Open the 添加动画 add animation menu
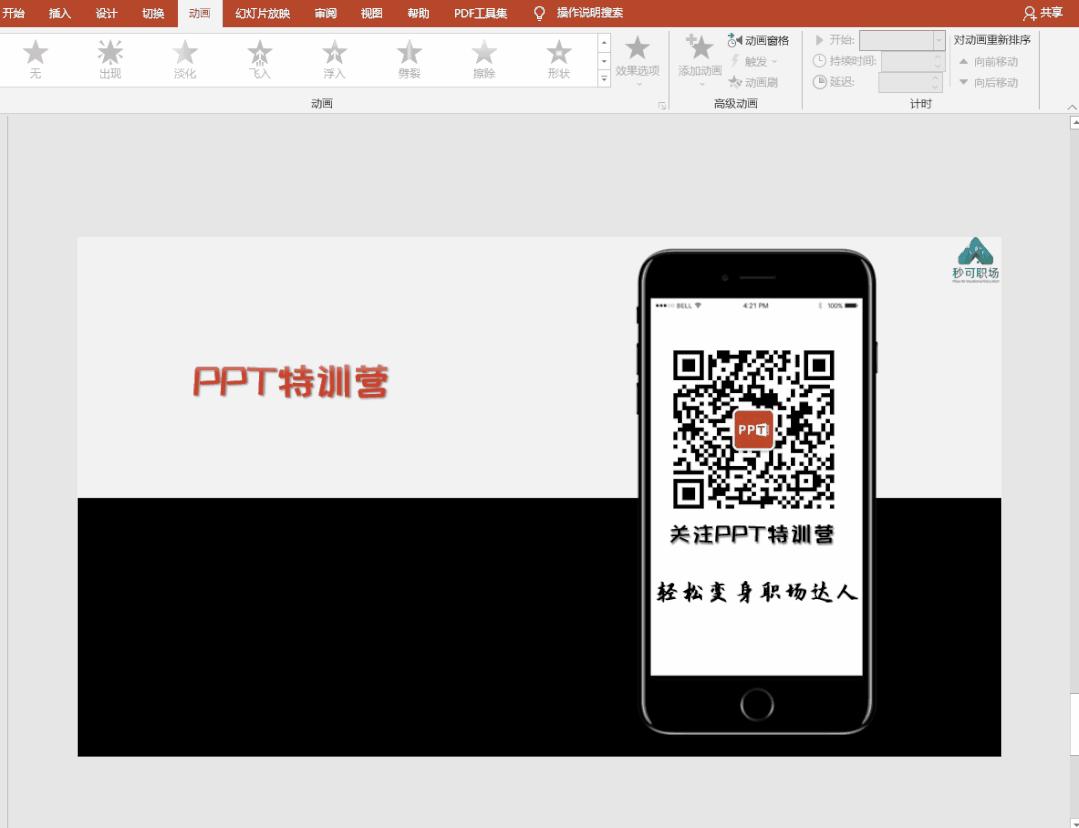1079x828 pixels. click(700, 61)
